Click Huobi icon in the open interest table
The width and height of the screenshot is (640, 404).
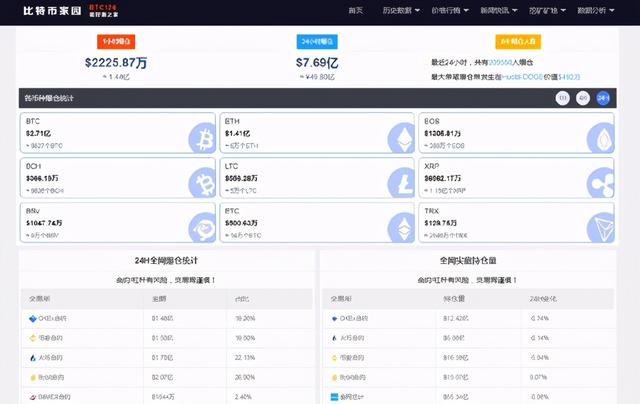point(335,338)
